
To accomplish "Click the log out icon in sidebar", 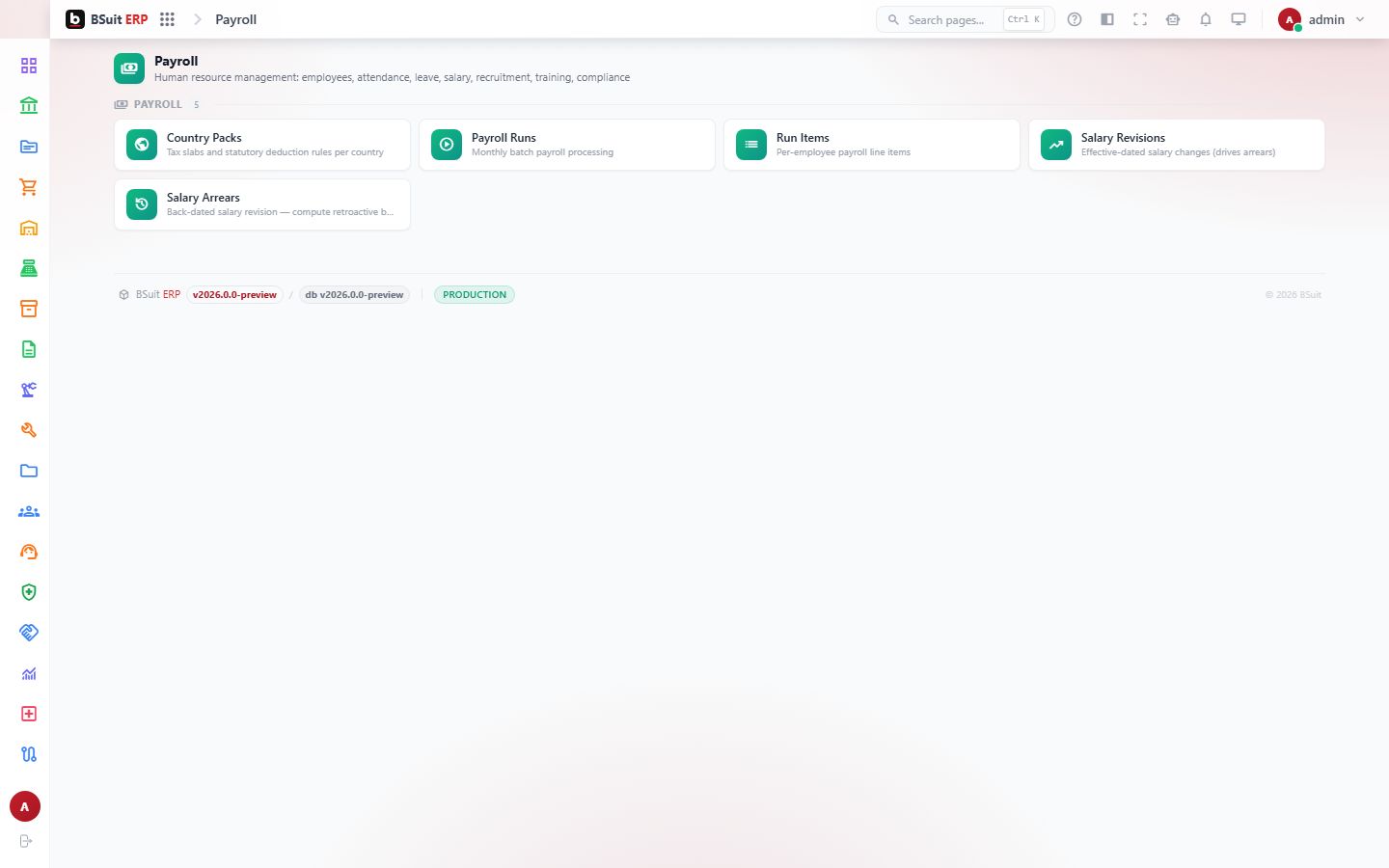I will pos(26,841).
